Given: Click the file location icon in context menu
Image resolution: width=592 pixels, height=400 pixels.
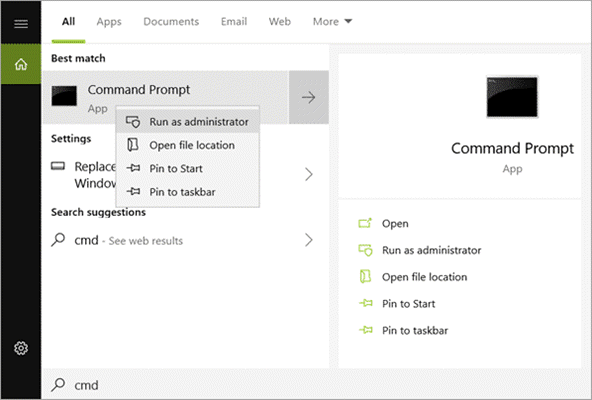Looking at the screenshot, I should point(133,145).
